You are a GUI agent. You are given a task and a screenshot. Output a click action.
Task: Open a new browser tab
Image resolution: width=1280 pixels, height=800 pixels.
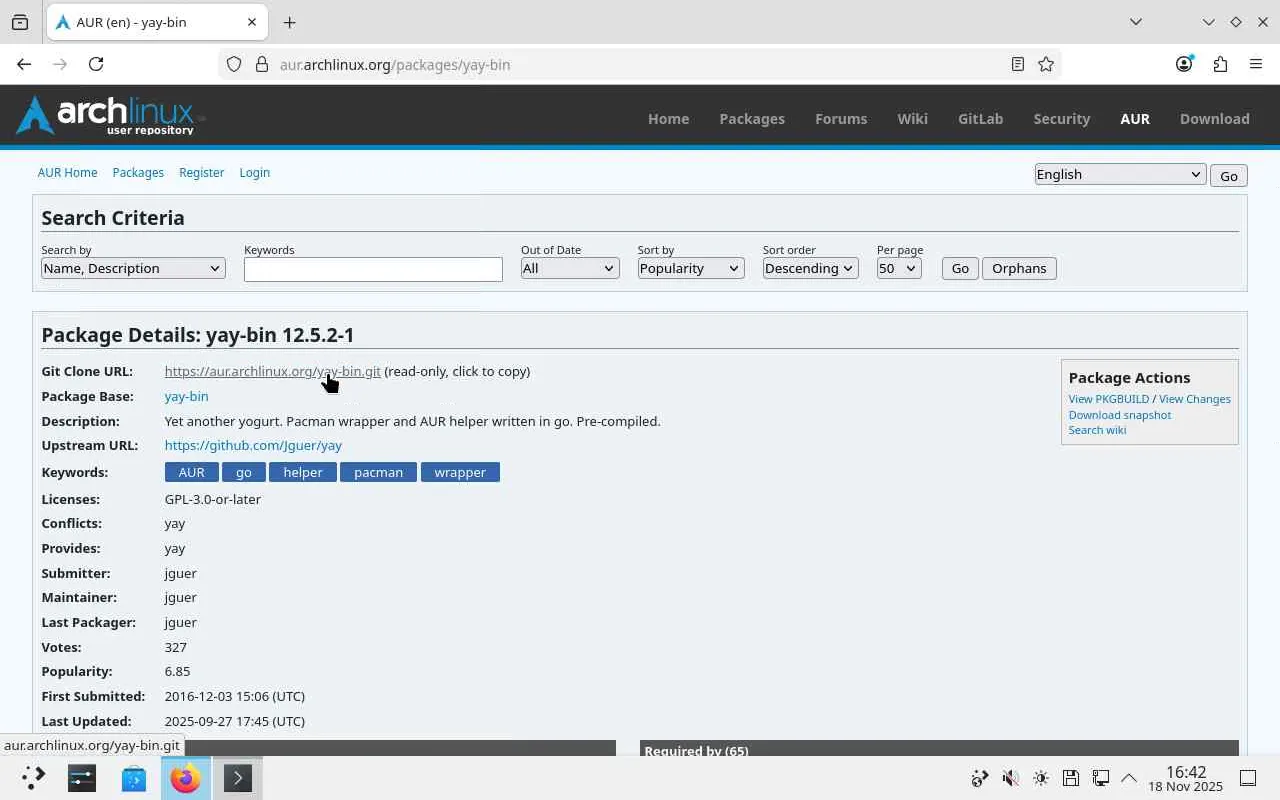pyautogui.click(x=289, y=22)
